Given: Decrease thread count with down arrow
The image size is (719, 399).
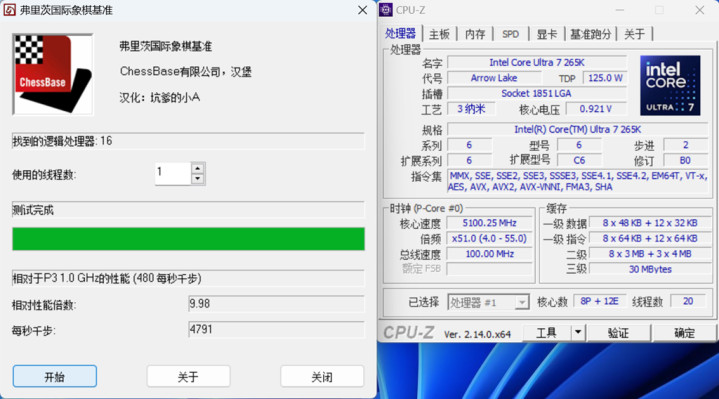Looking at the screenshot, I should click(x=198, y=179).
